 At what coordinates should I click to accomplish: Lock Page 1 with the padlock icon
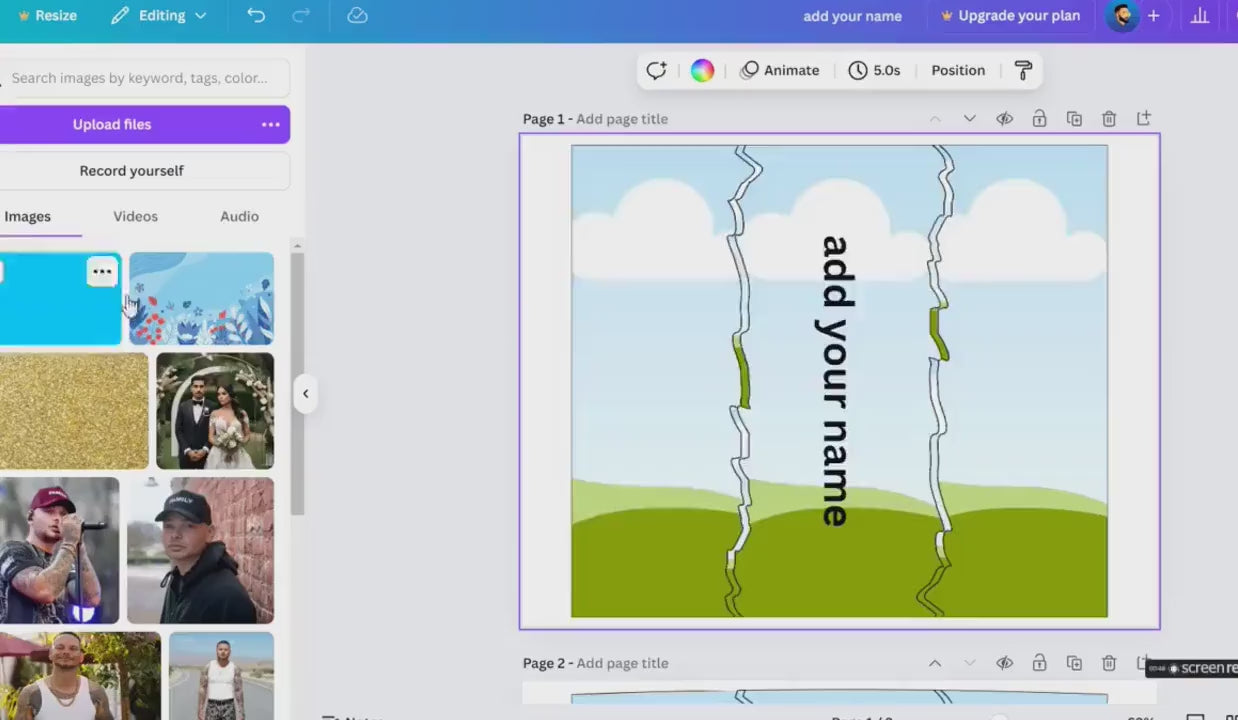point(1039,119)
